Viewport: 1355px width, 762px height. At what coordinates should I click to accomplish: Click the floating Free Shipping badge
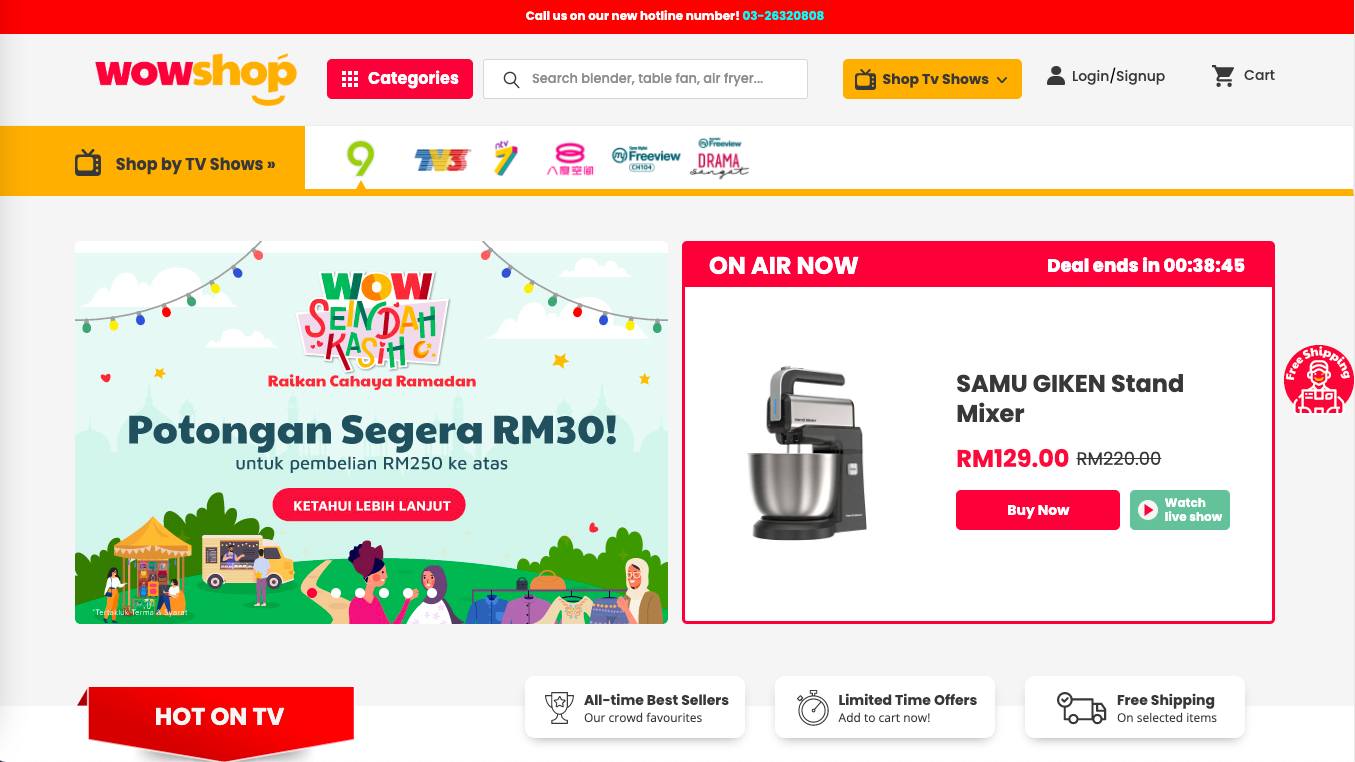point(1319,380)
